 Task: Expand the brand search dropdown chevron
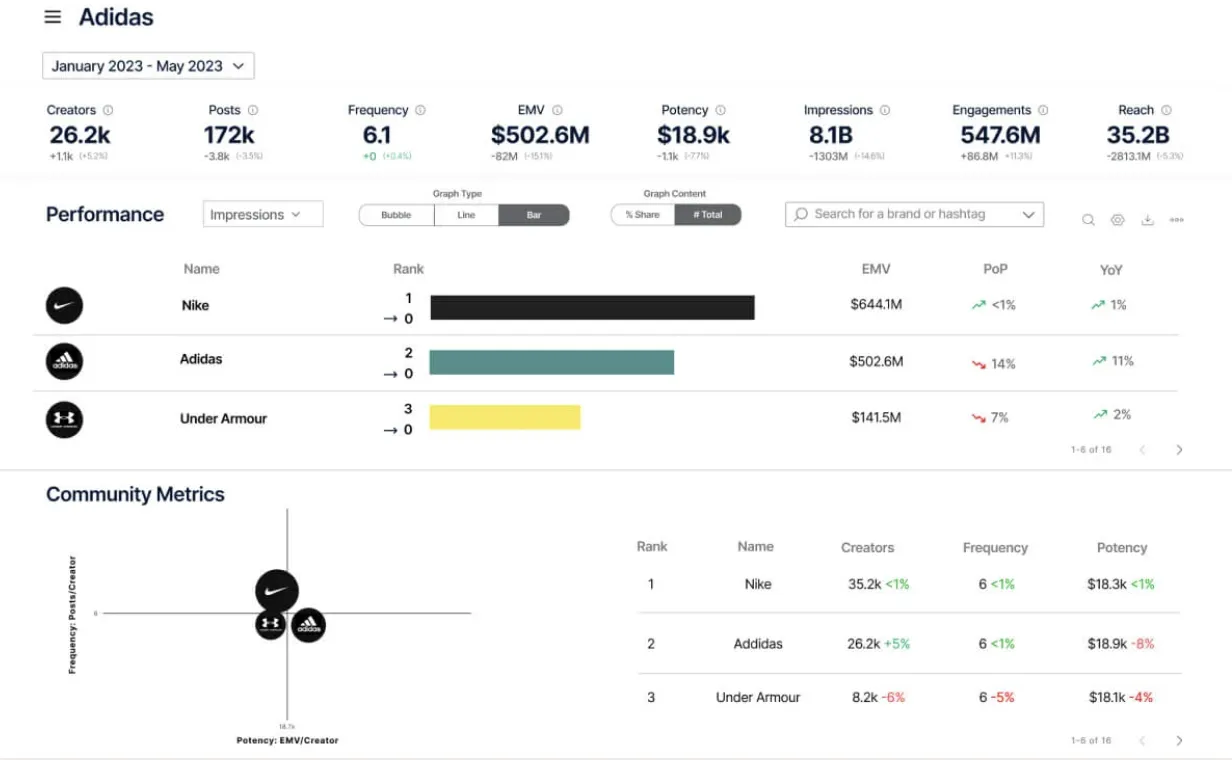tap(1028, 215)
